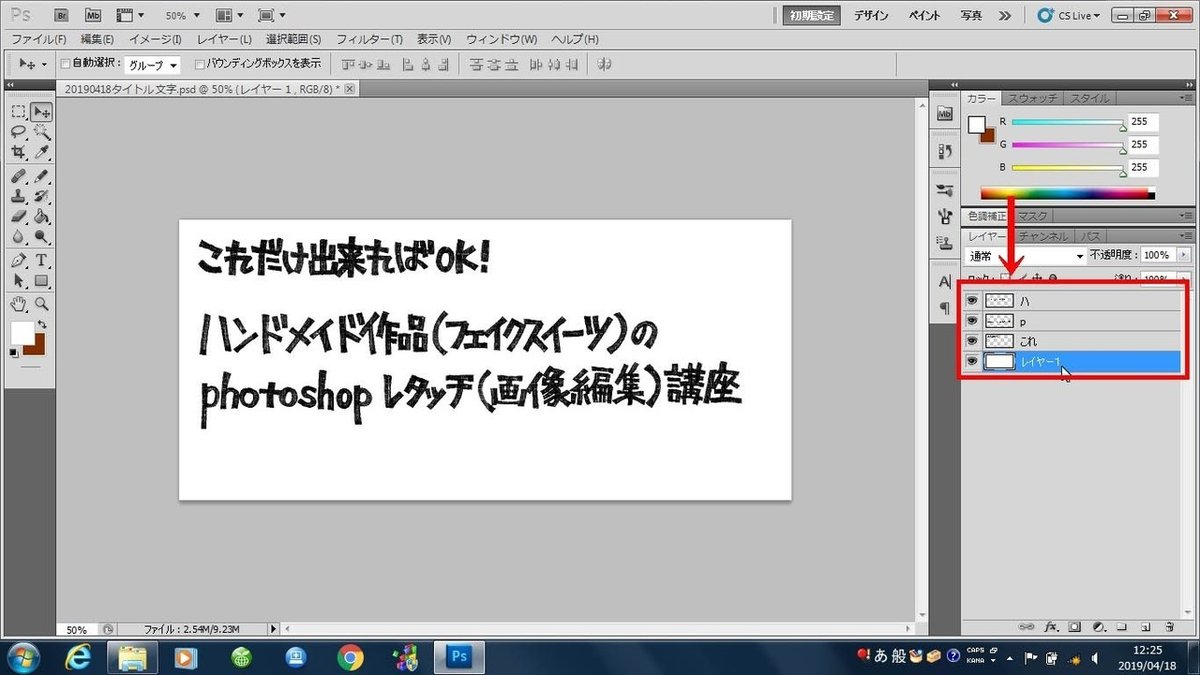Hide the レイヤー1 layer

click(x=972, y=361)
